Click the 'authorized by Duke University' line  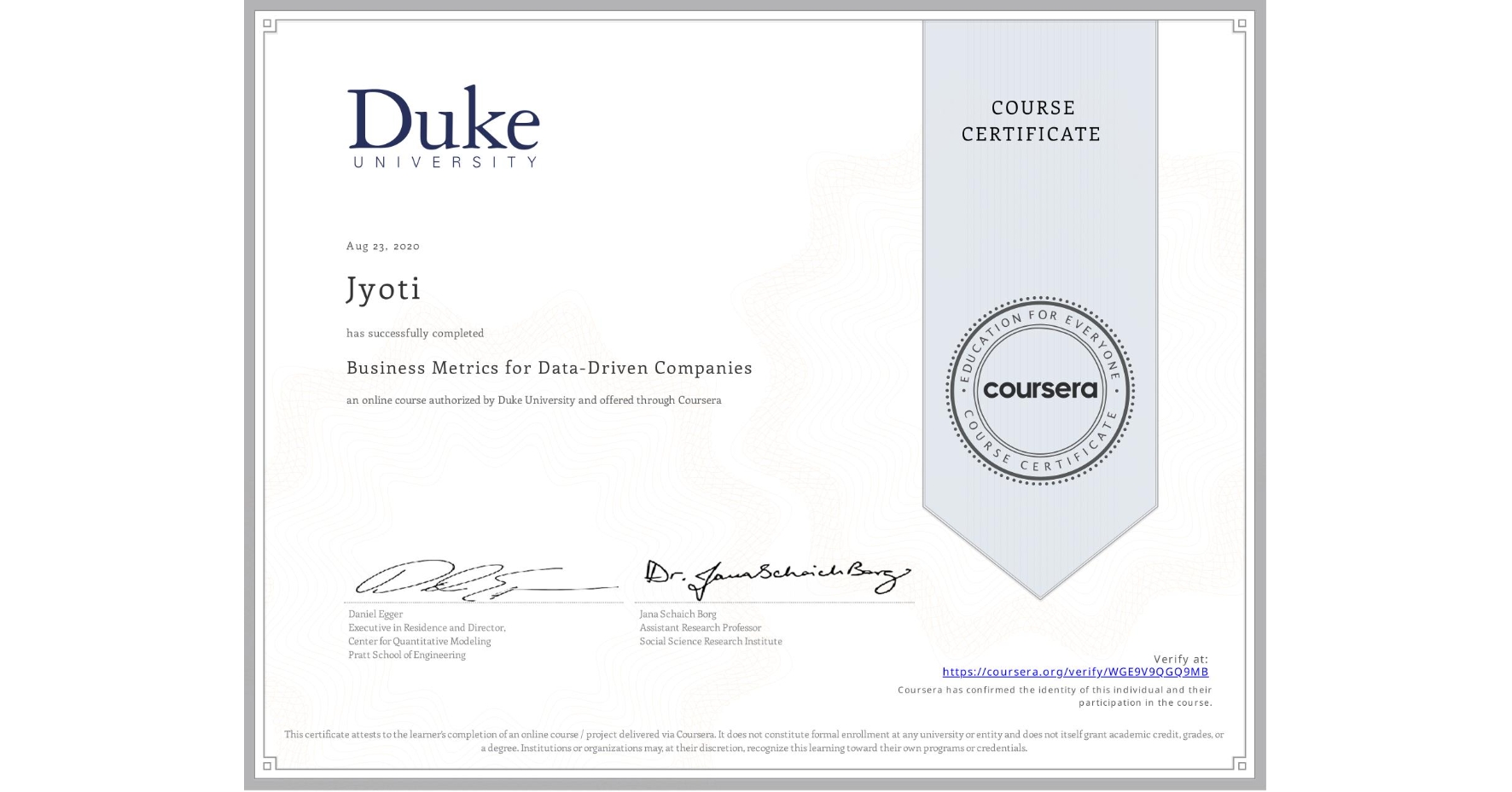(x=534, y=400)
